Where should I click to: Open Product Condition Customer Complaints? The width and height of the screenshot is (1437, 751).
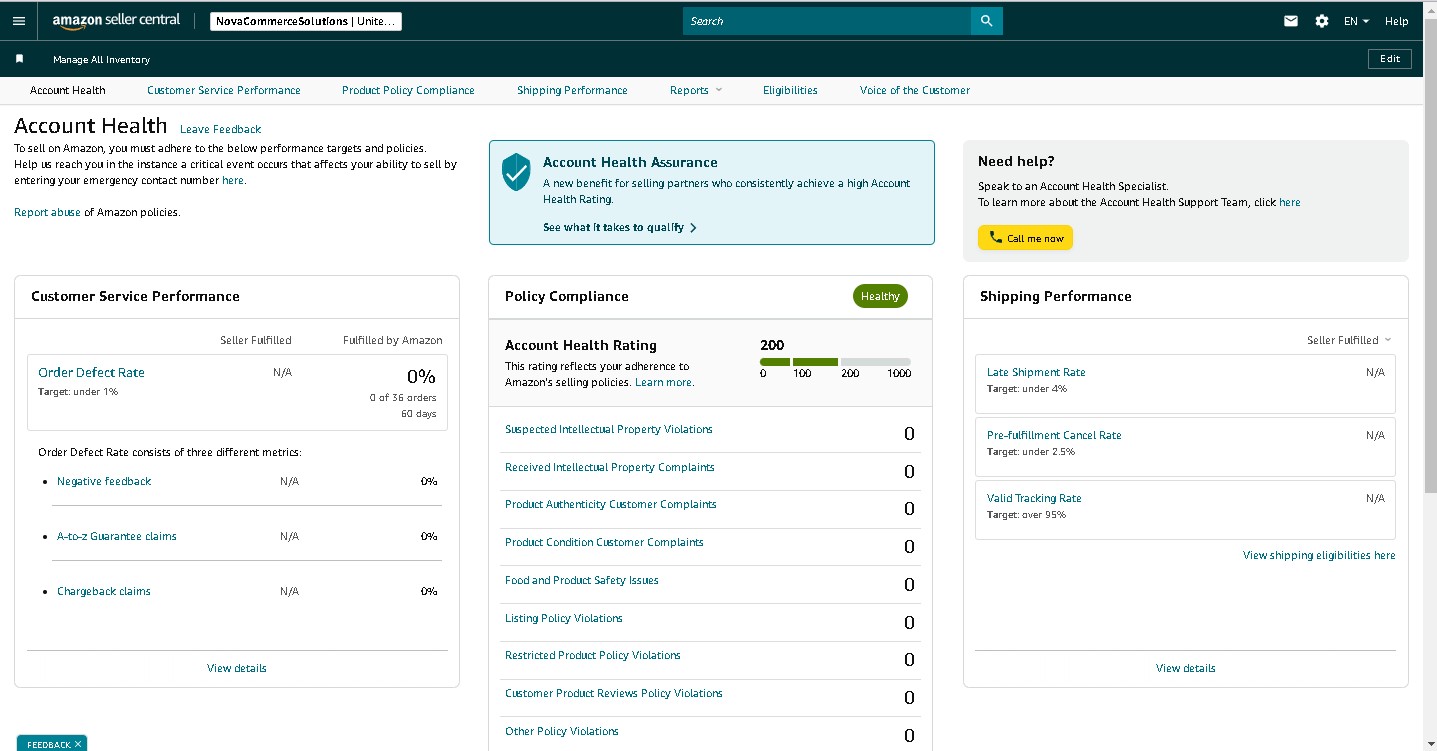(604, 542)
